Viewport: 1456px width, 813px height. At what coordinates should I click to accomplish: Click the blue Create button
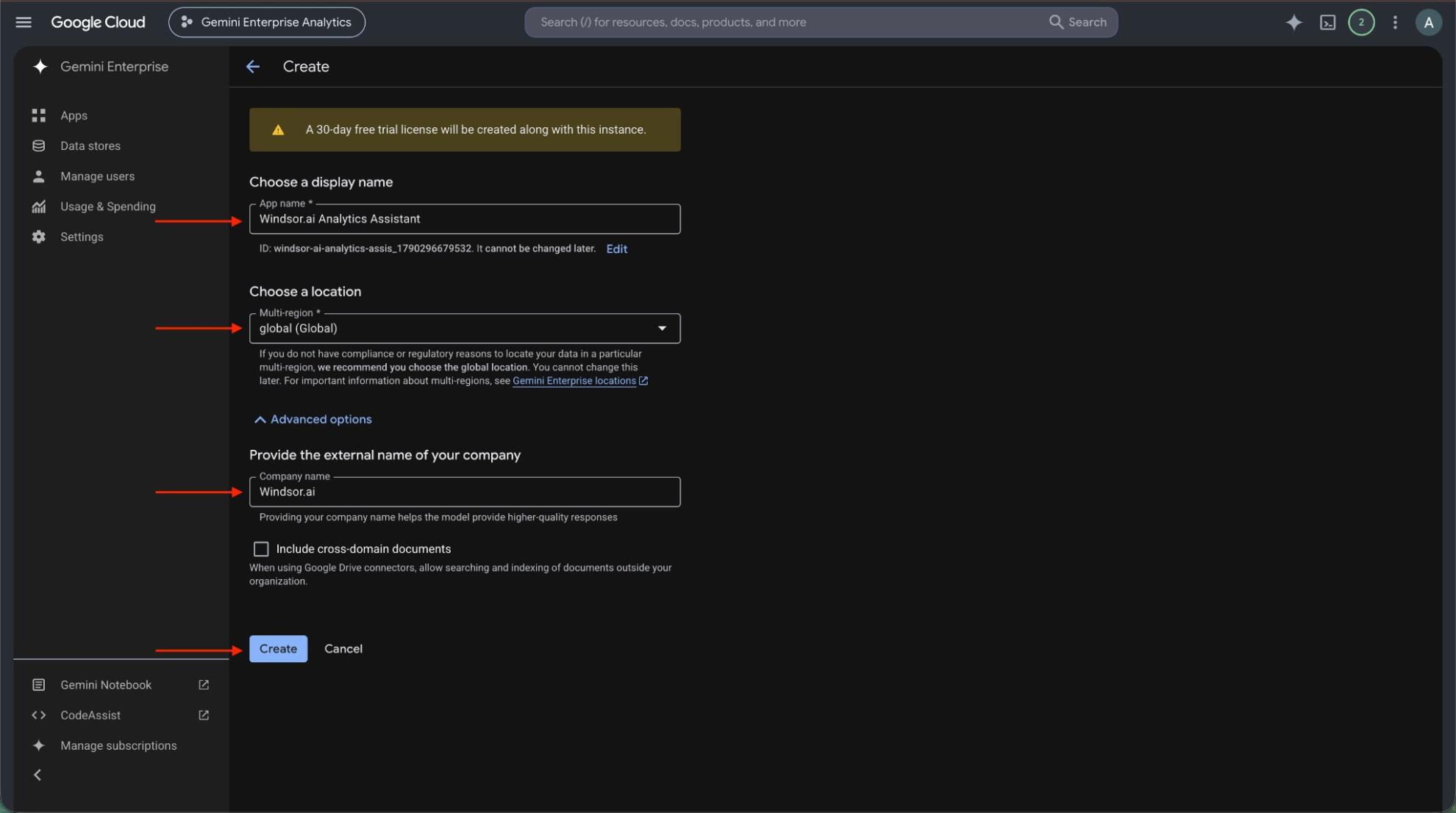pos(278,648)
